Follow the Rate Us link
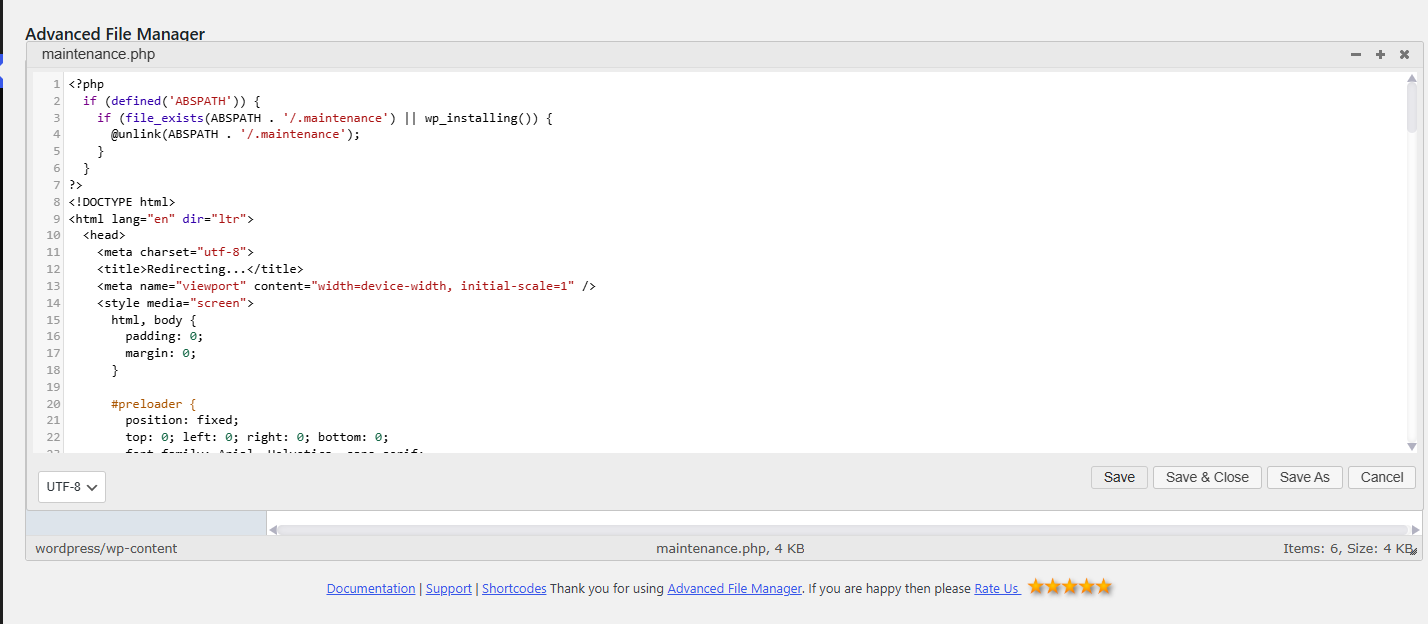This screenshot has width=1428, height=624. point(996,589)
